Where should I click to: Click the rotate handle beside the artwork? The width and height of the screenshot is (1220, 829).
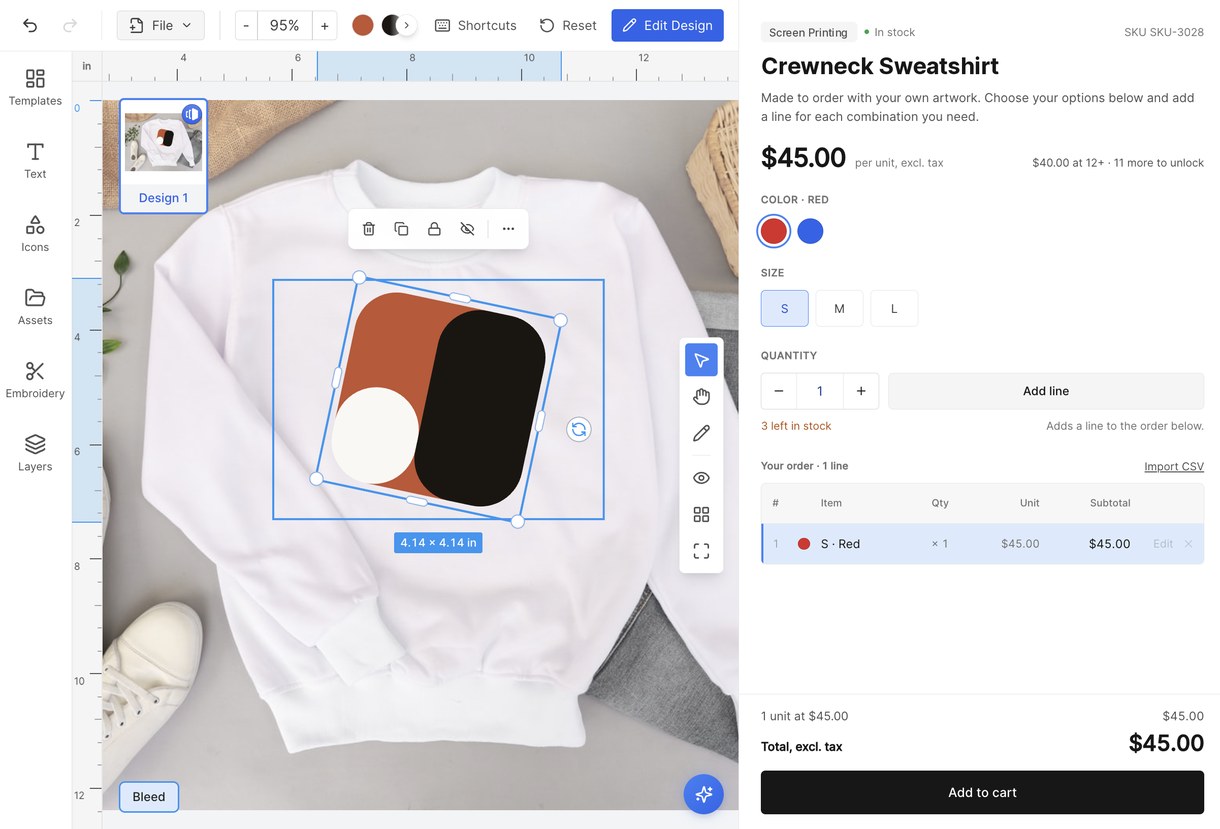579,429
